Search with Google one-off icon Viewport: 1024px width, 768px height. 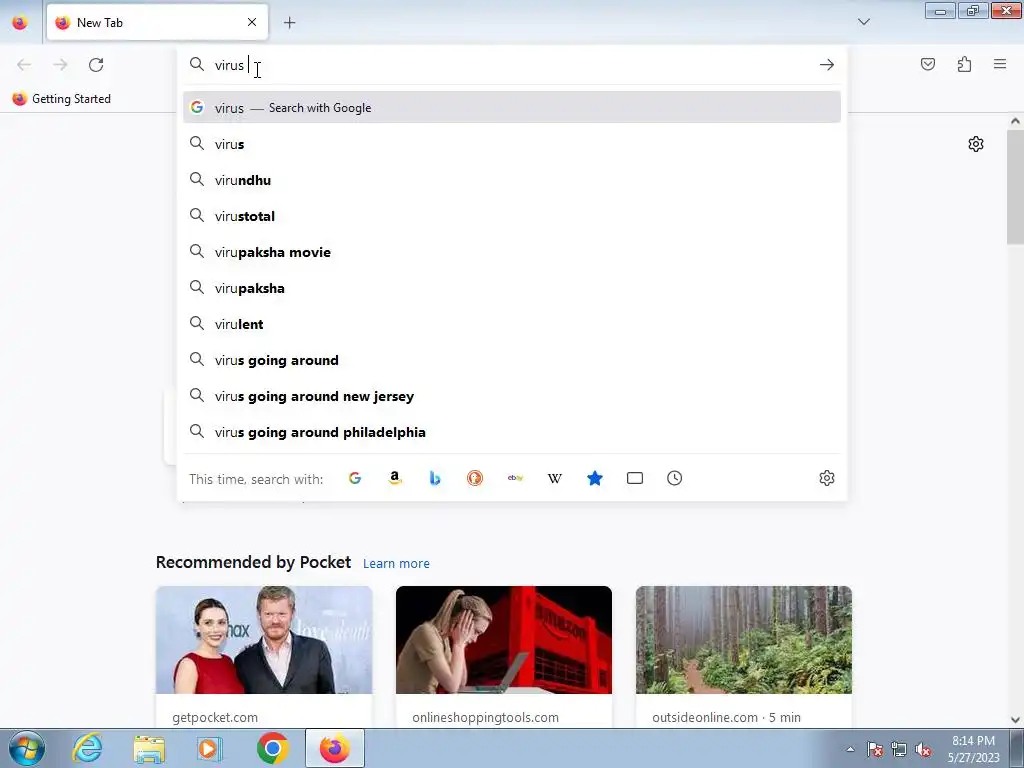tap(355, 478)
